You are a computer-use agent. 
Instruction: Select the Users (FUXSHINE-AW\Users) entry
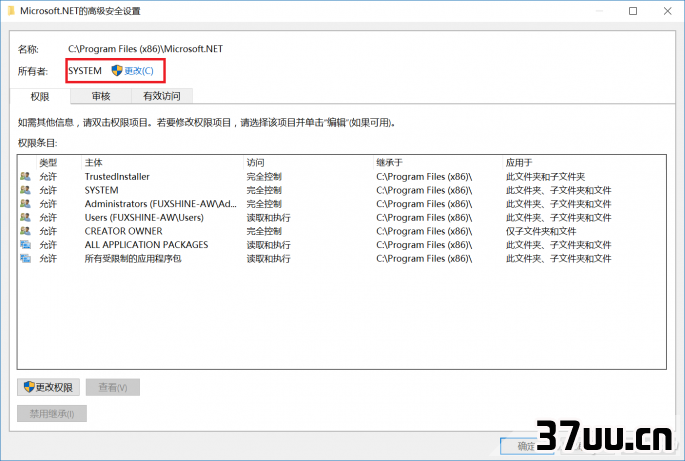(342, 217)
